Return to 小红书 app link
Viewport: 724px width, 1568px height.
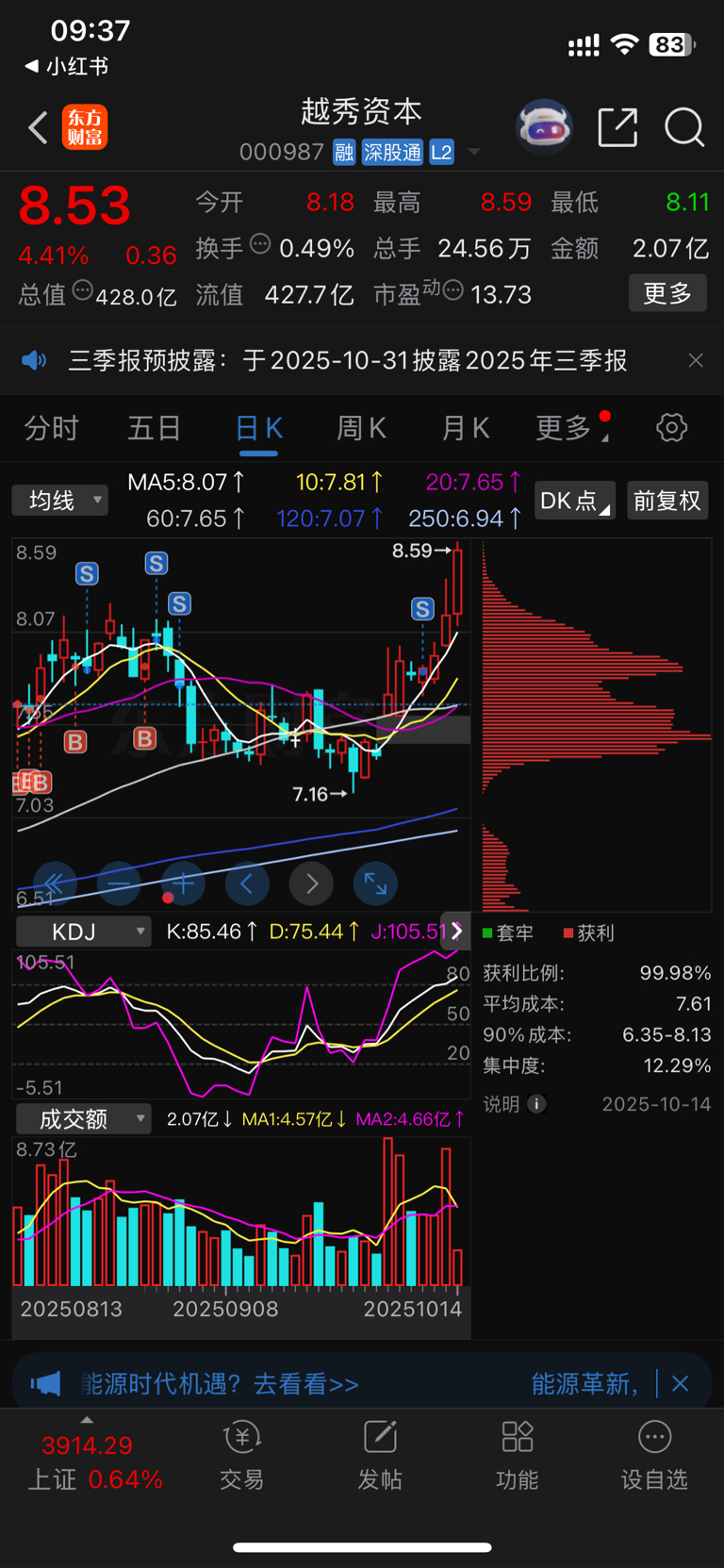pos(66,66)
